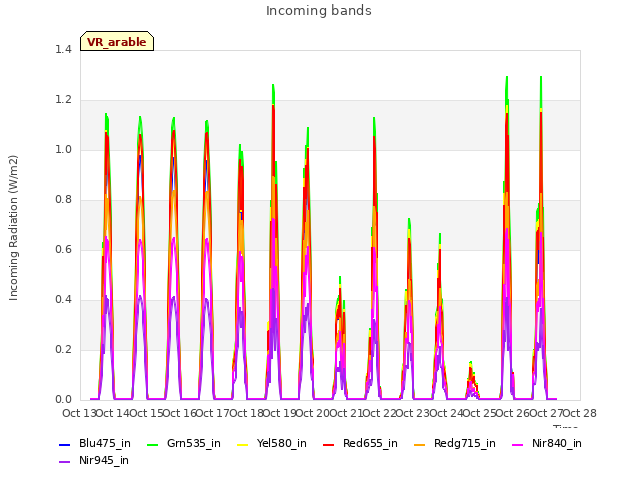Click the Grn535_in legend entry
640x480 pixels.
coord(184,443)
